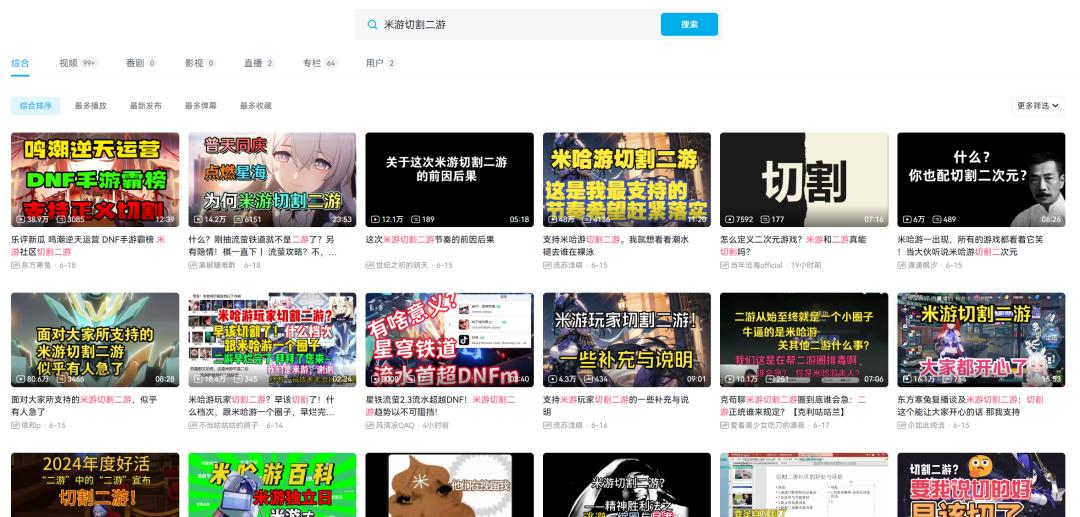Open the title starting 支持米哈游切割二游
Viewport: 1080px width, 517px height.
[x=615, y=246]
